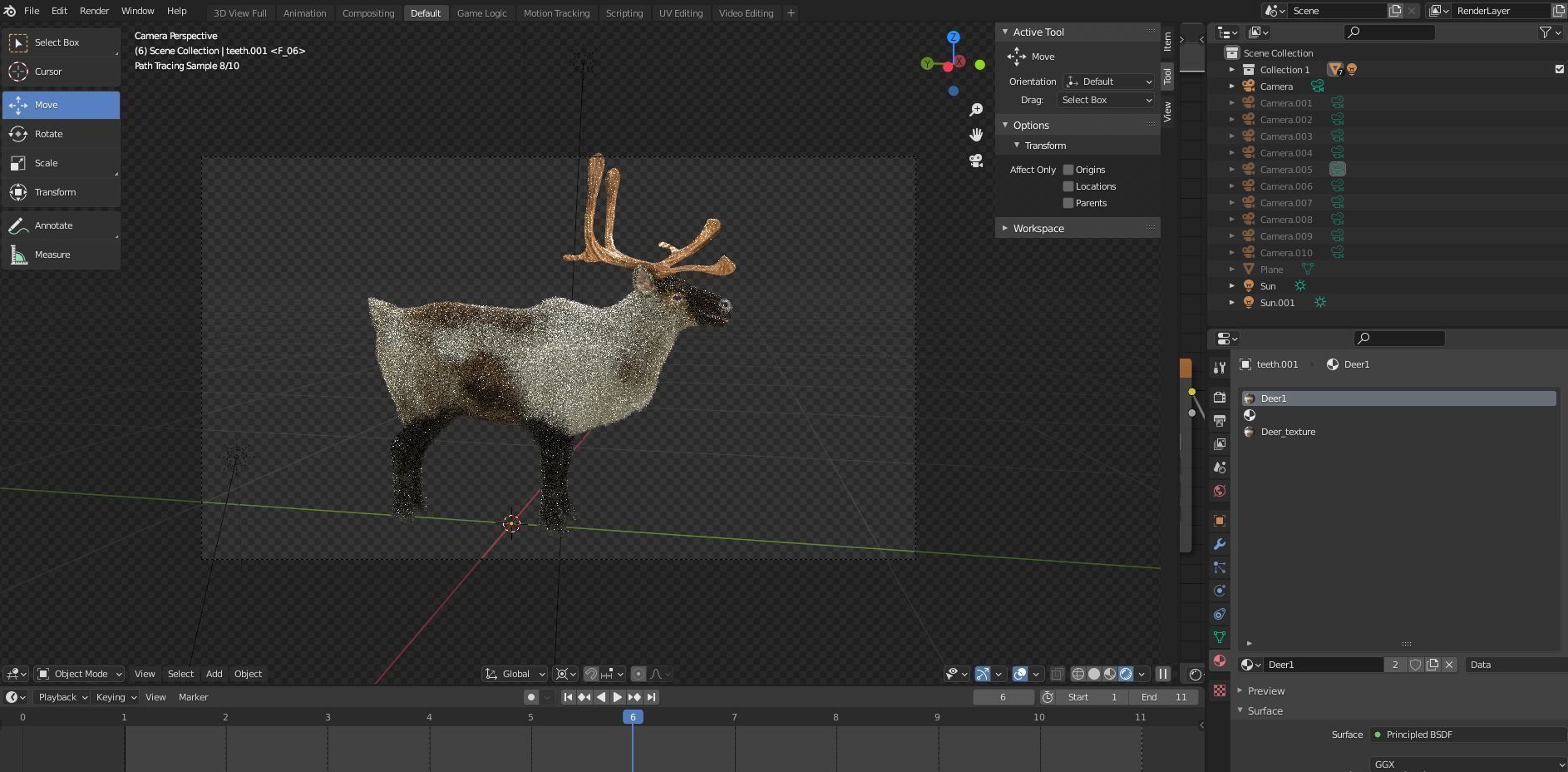Image resolution: width=1568 pixels, height=772 pixels.
Task: Toggle show overlays button
Action: (x=1020, y=674)
